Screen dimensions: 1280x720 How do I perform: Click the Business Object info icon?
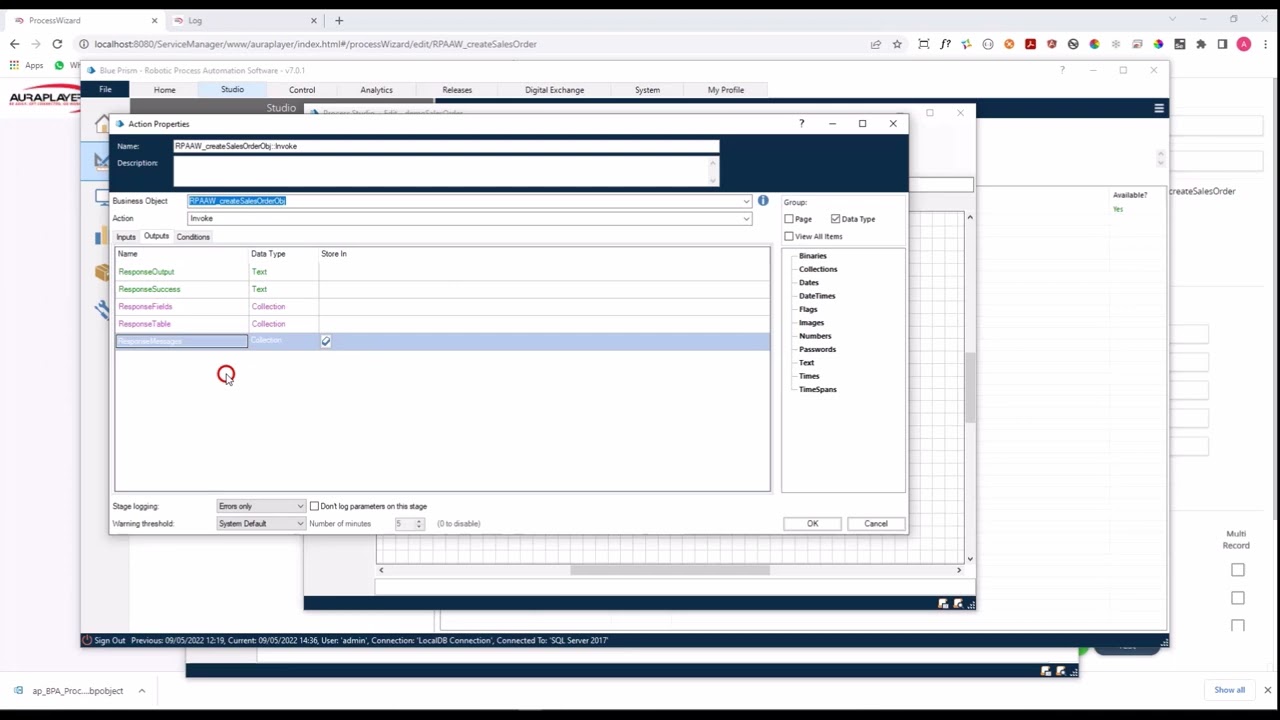[763, 201]
